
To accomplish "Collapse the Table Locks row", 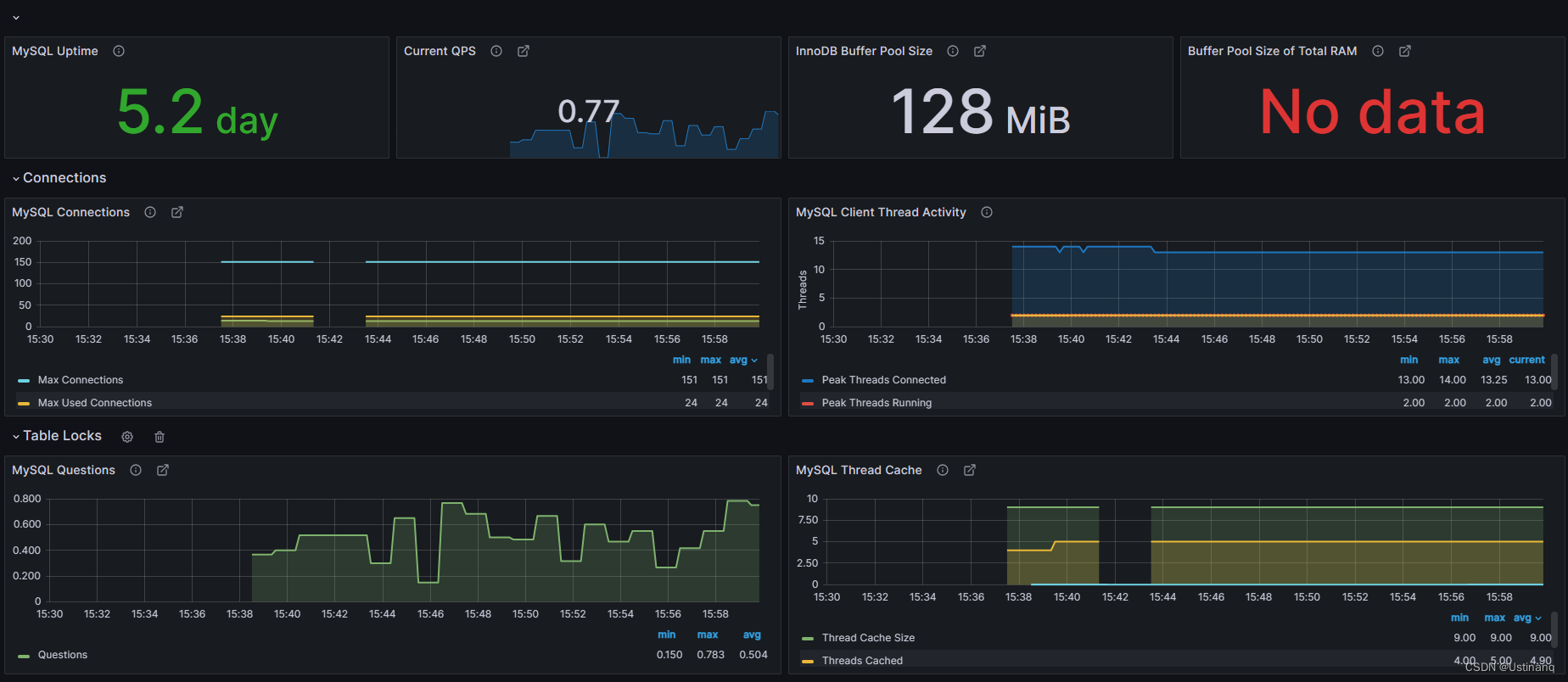I will click(x=16, y=436).
